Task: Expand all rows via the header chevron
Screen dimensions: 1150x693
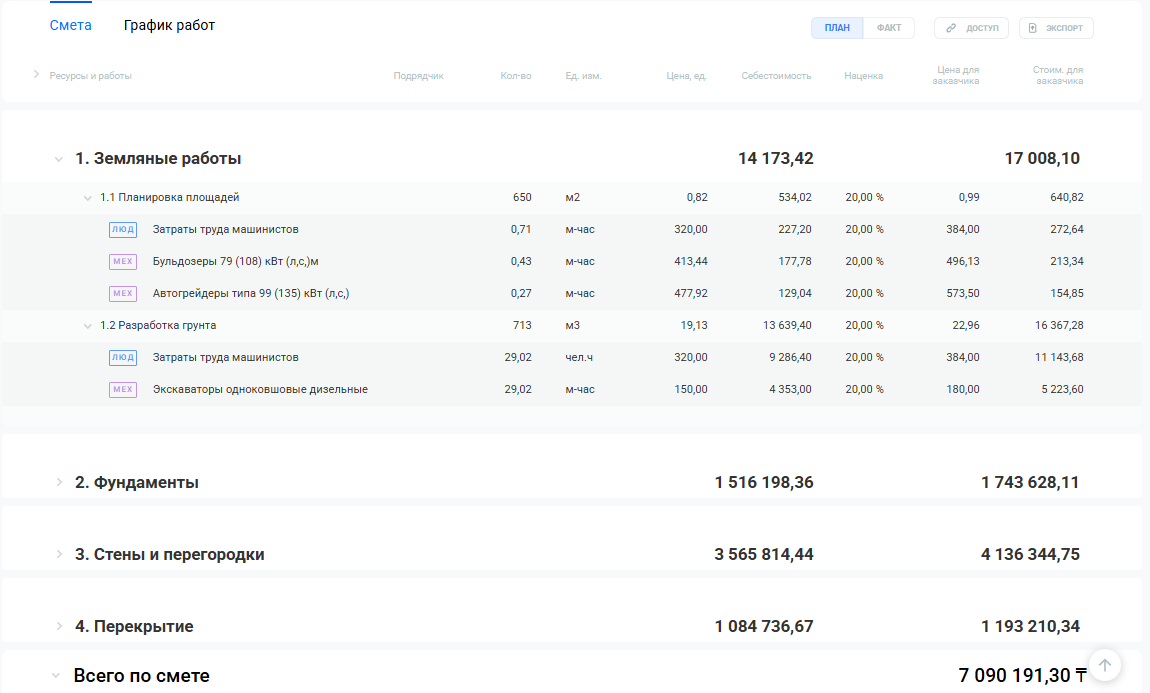Action: pos(36,75)
